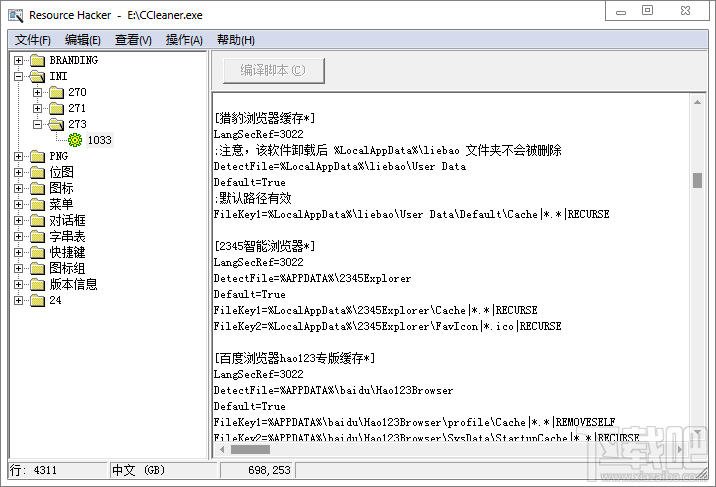This screenshot has width=716, height=487.
Task: Expand the 24 node
Action: 18,300
